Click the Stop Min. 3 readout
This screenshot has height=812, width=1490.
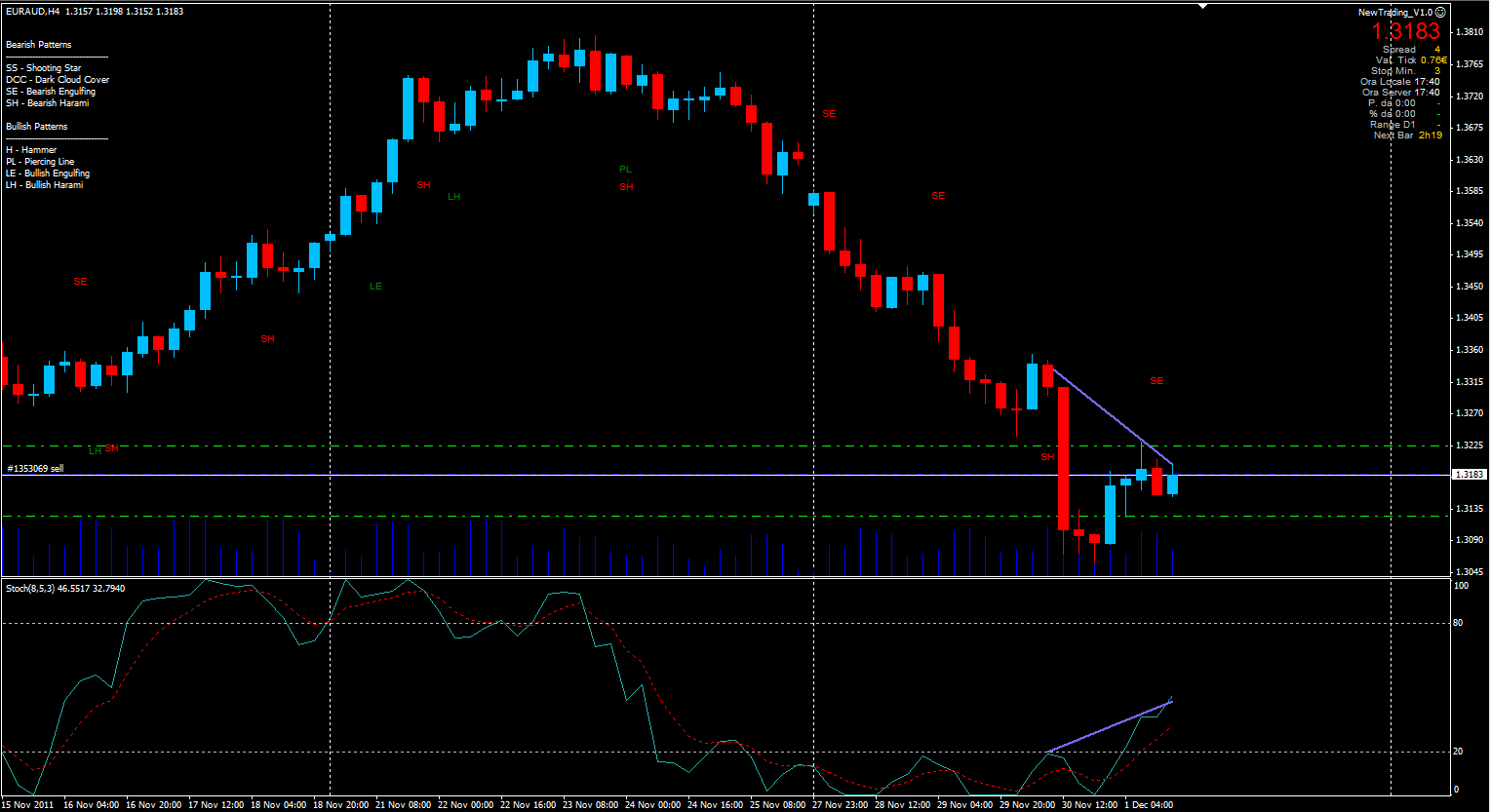tap(1406, 71)
